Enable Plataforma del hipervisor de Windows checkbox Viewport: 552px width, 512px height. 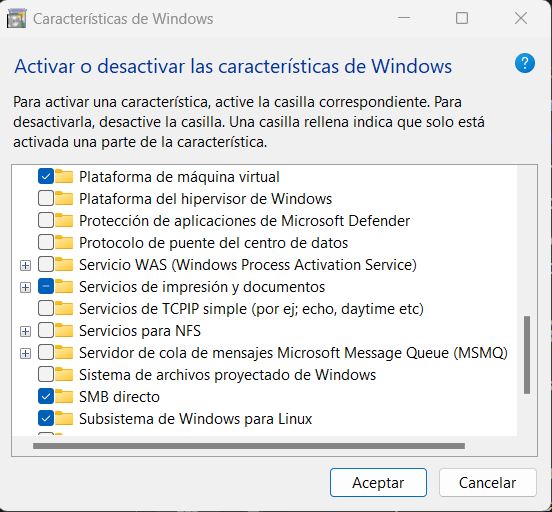46,199
